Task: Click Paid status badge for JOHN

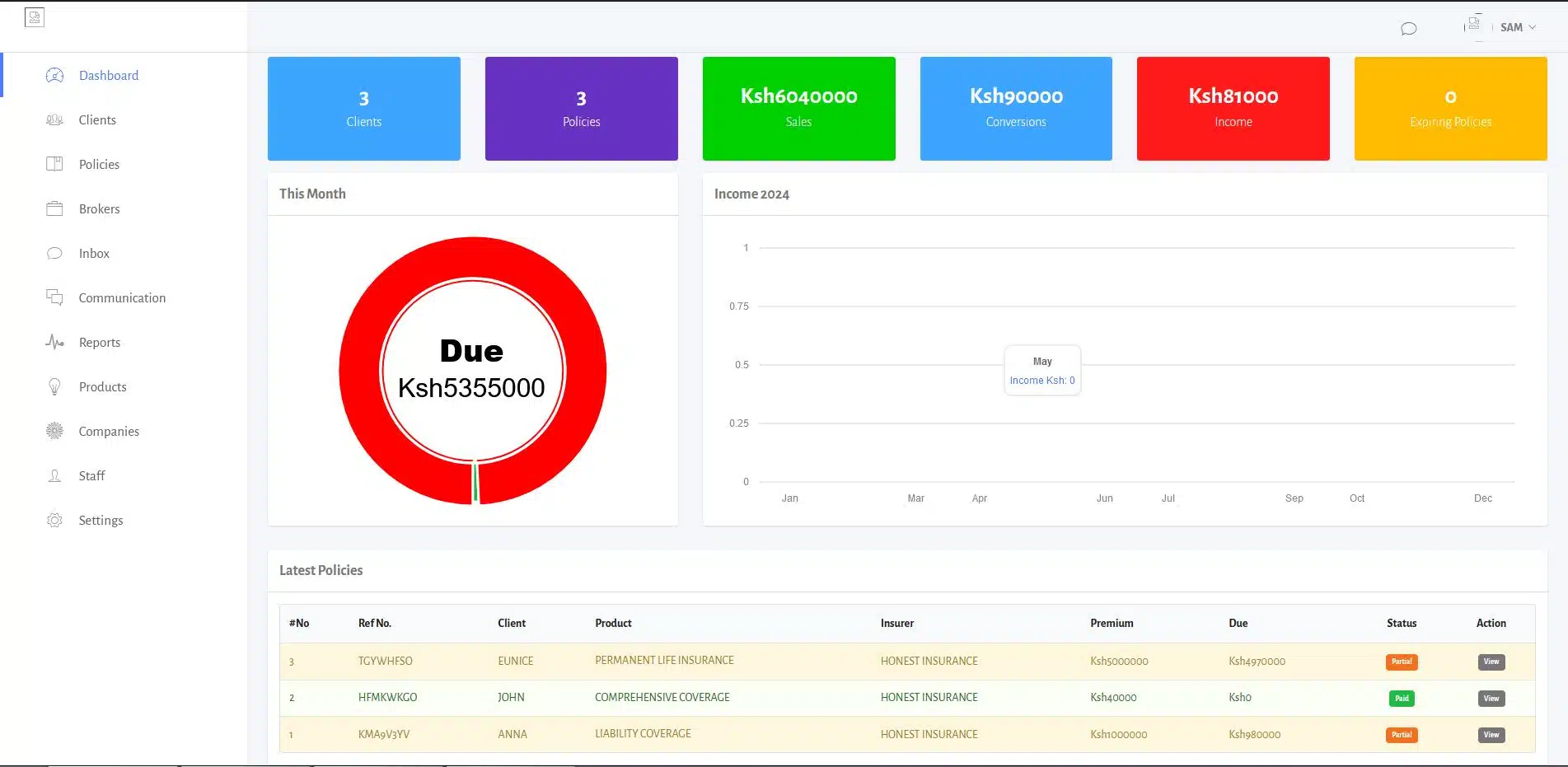Action: [x=1402, y=699]
